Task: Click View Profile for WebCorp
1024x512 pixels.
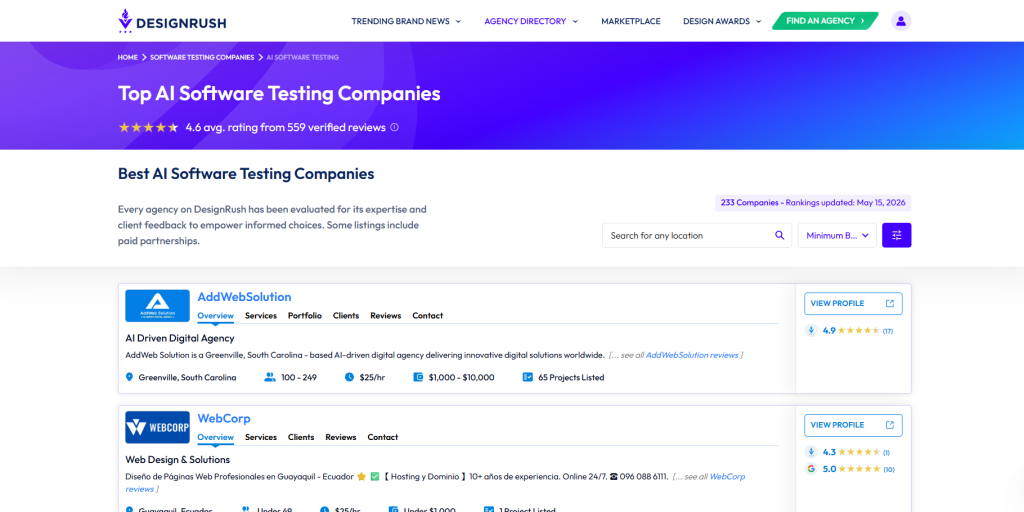Action: [854, 425]
